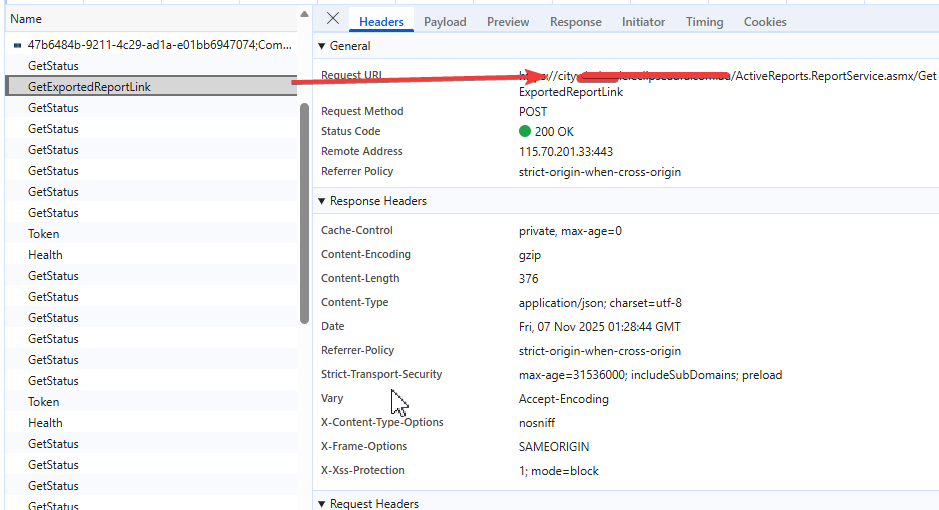The image size is (939, 510).
Task: Click the request list vertical scrollbar
Action: pyautogui.click(x=304, y=210)
